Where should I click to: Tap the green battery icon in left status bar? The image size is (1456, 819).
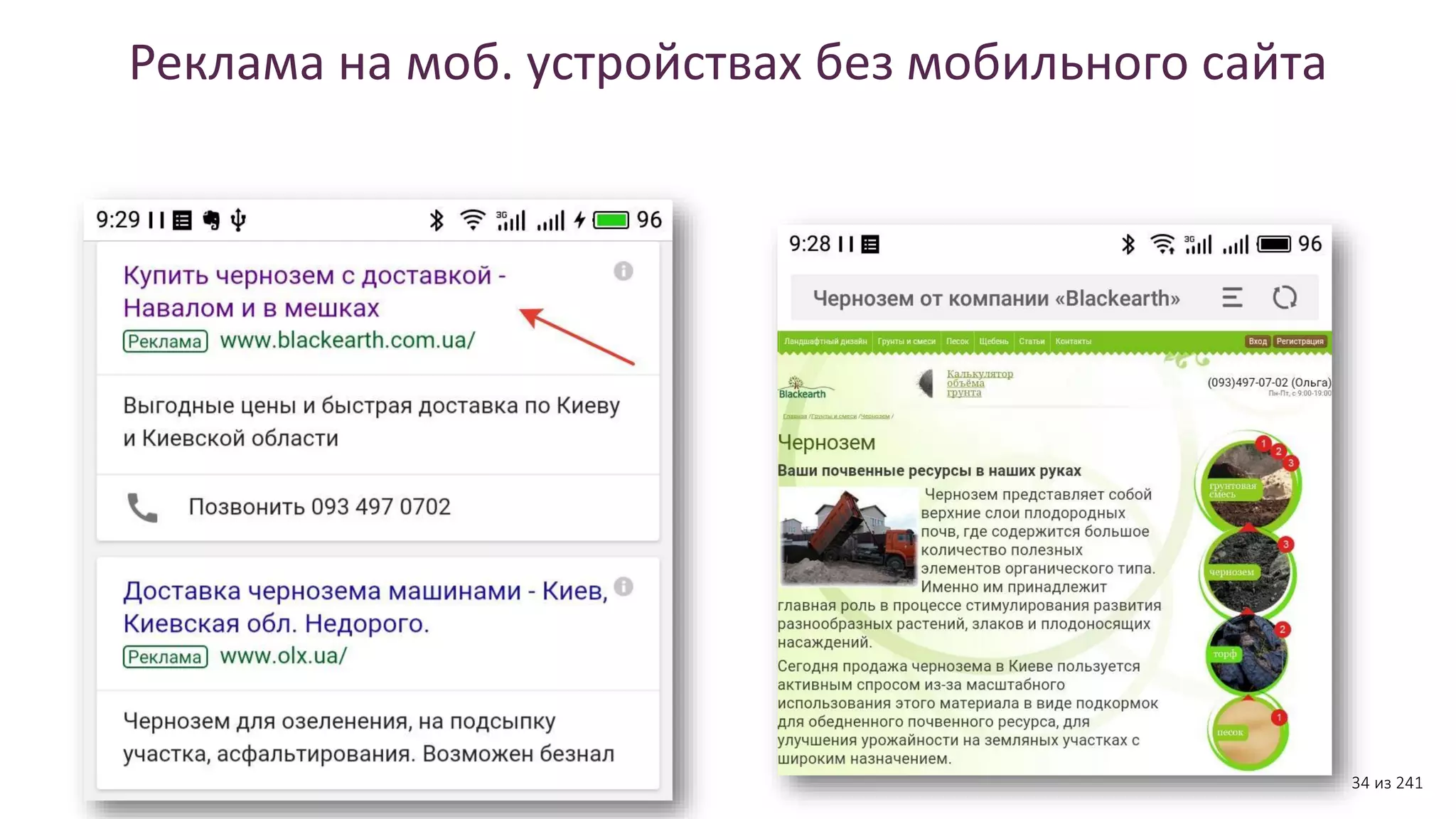(611, 220)
